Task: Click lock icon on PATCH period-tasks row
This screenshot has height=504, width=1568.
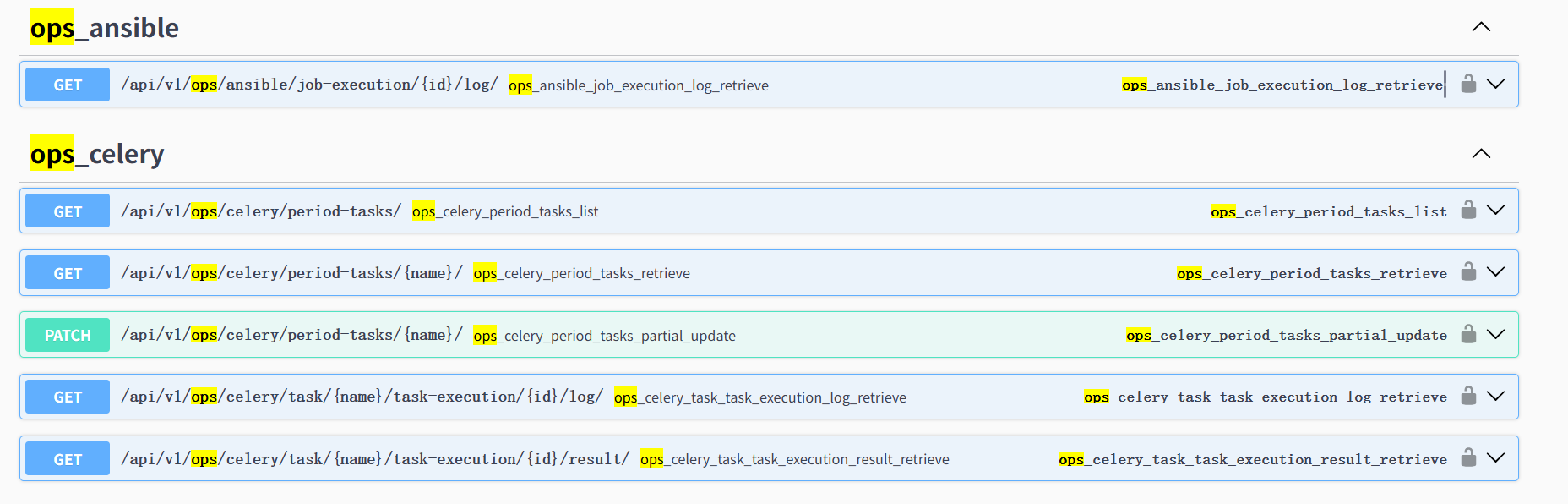Action: [x=1468, y=335]
